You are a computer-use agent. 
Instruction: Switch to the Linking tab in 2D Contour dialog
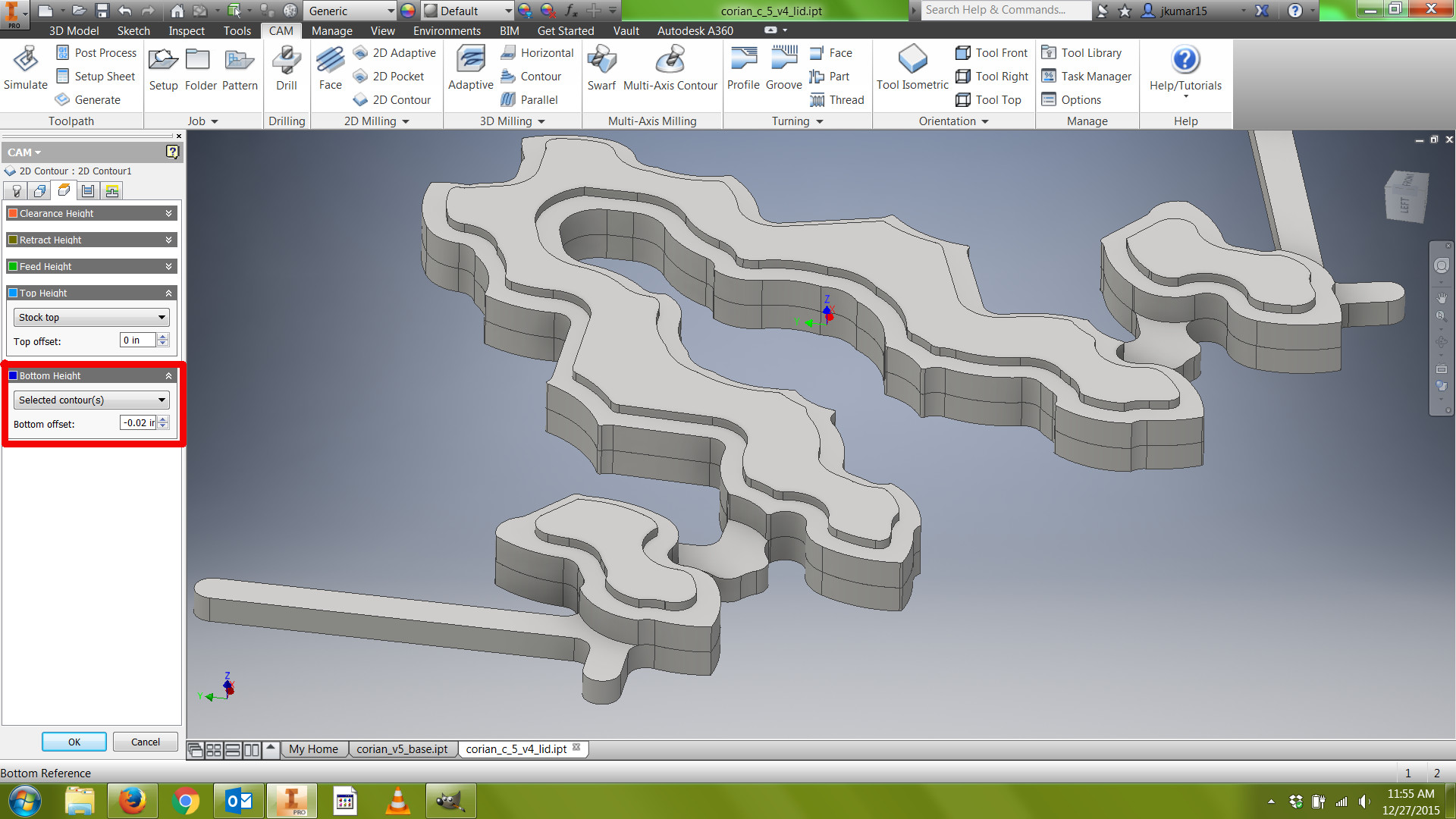(112, 191)
